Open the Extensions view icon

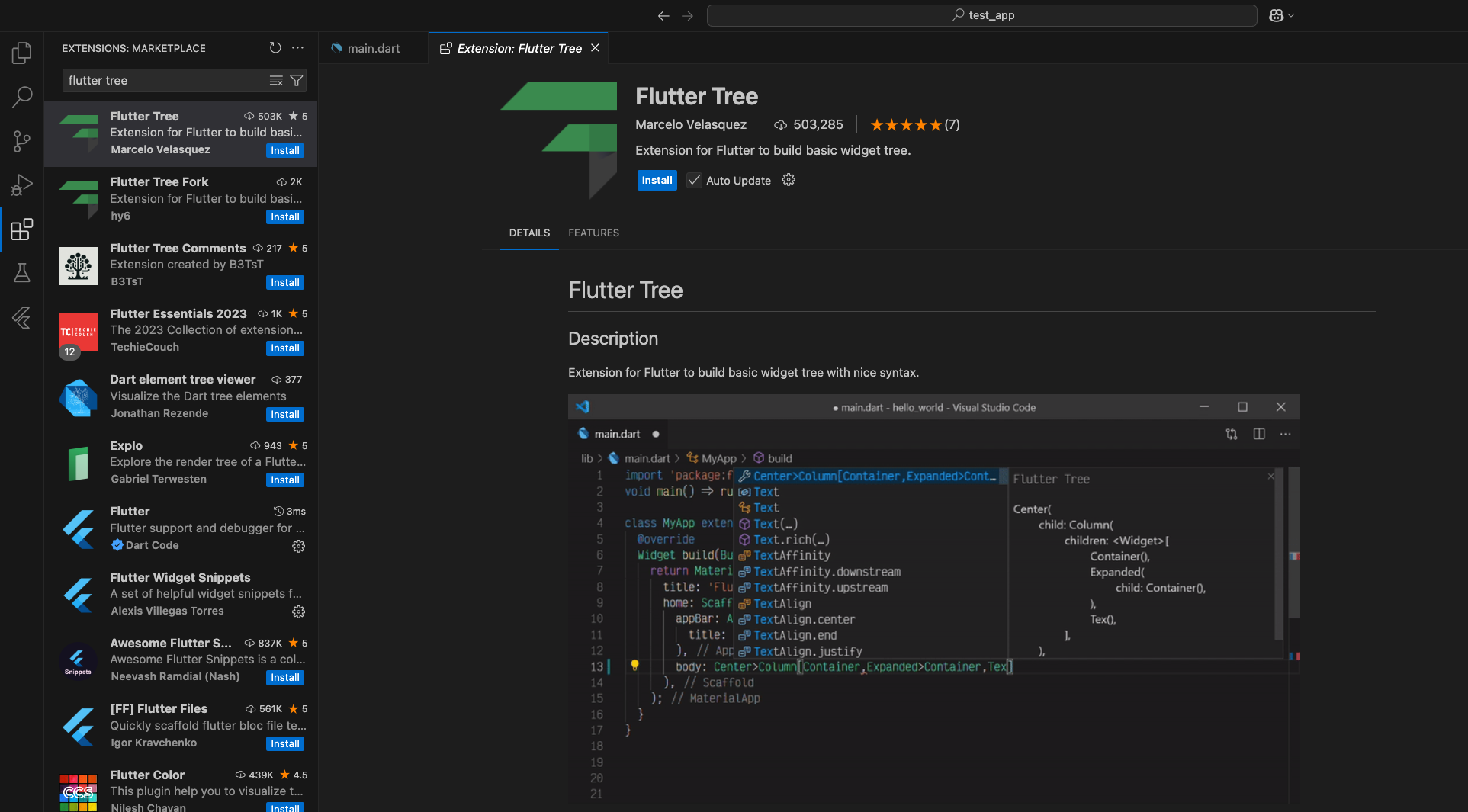[x=22, y=229]
